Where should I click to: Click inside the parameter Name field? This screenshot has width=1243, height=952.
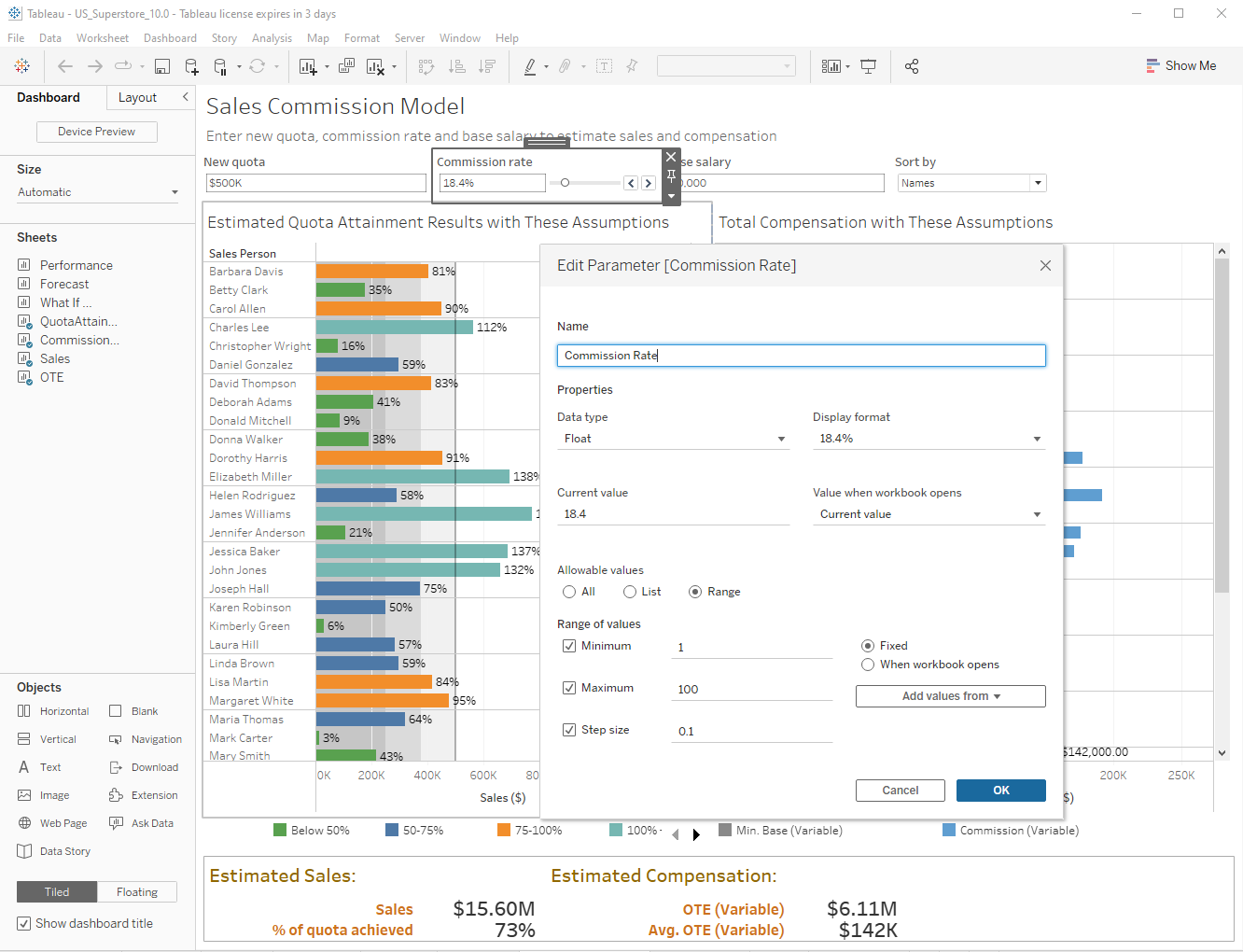[801, 355]
